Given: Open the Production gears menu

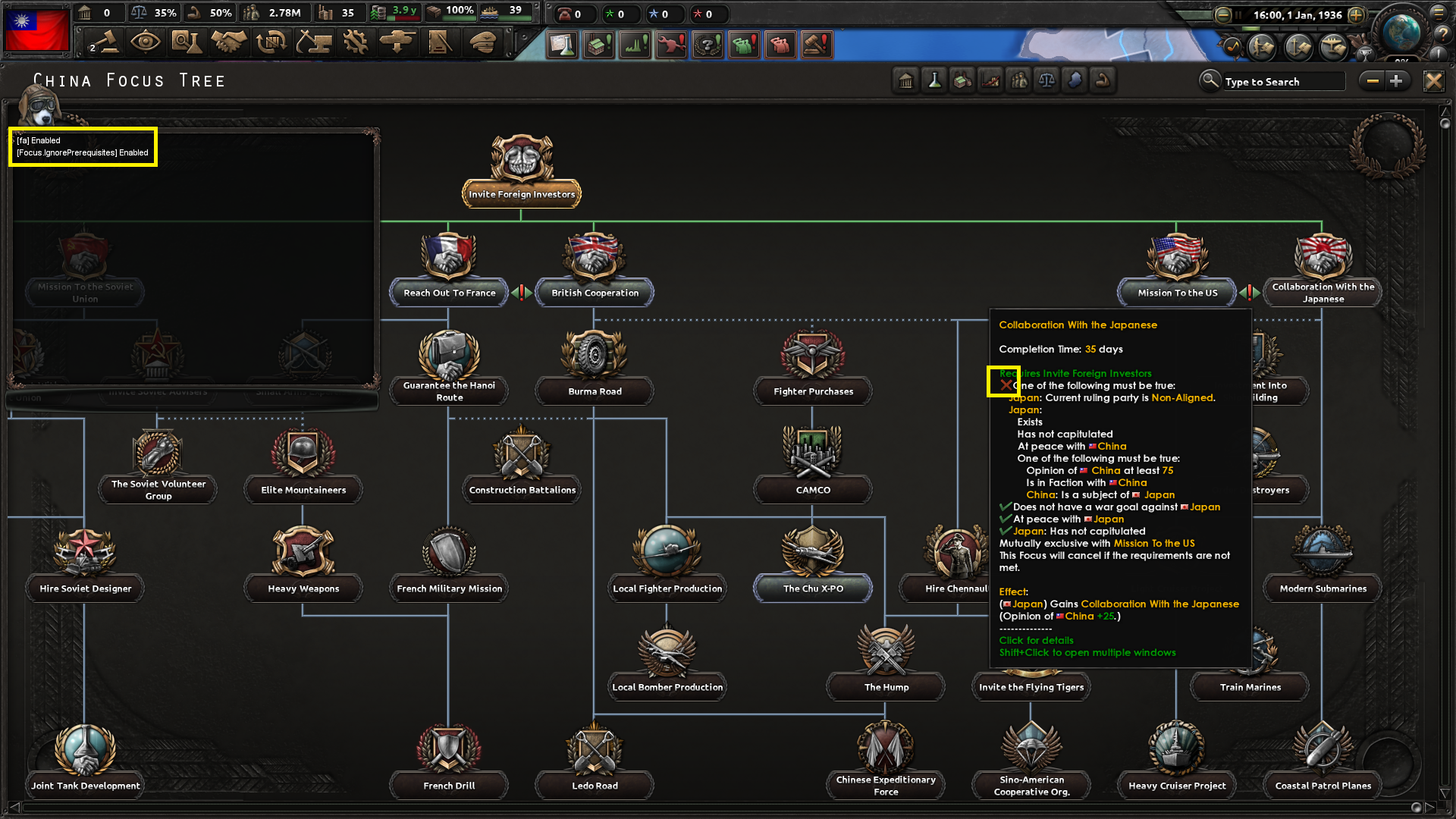Looking at the screenshot, I should coord(355,42).
